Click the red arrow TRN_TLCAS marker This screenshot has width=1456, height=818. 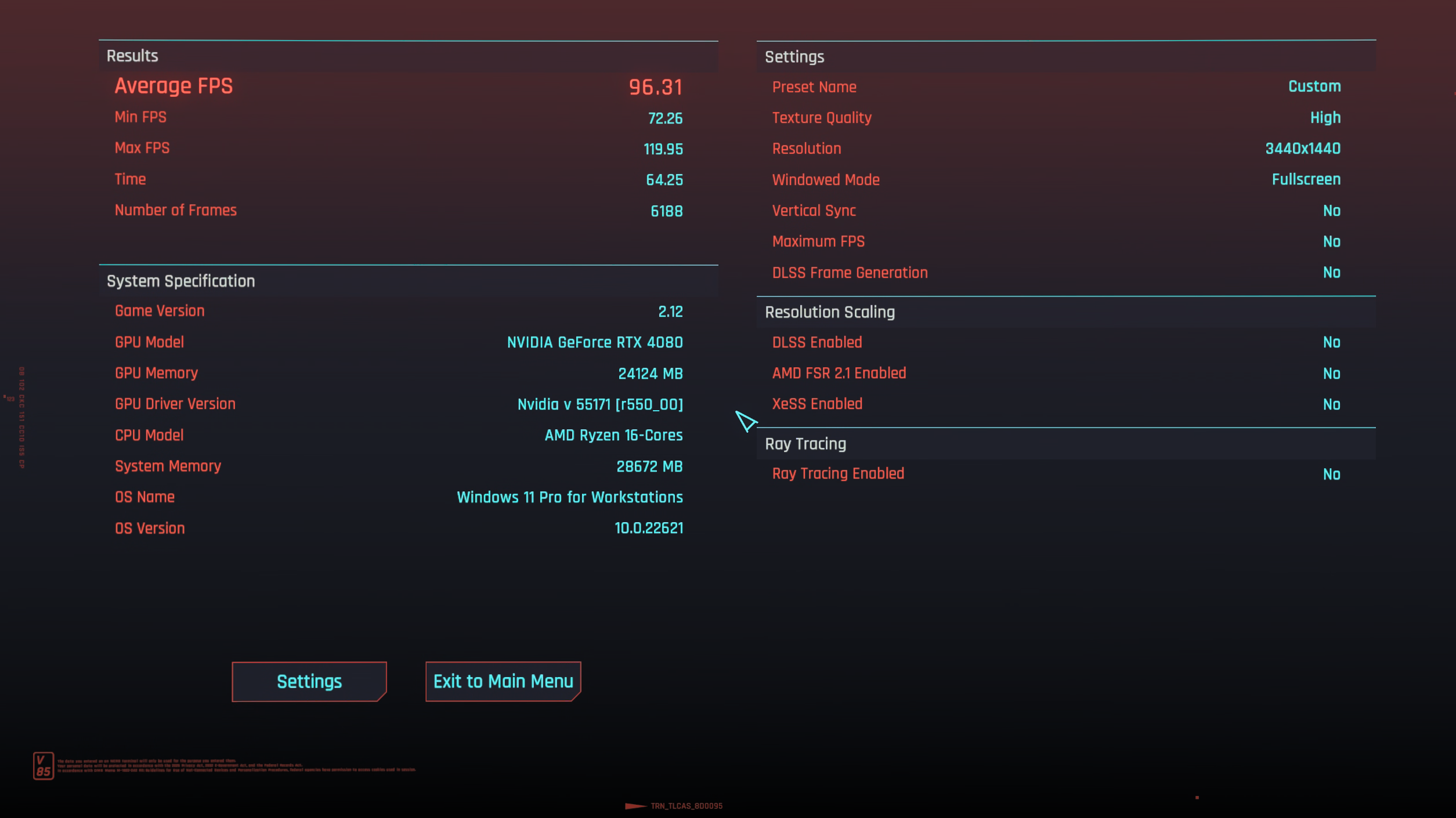point(636,805)
